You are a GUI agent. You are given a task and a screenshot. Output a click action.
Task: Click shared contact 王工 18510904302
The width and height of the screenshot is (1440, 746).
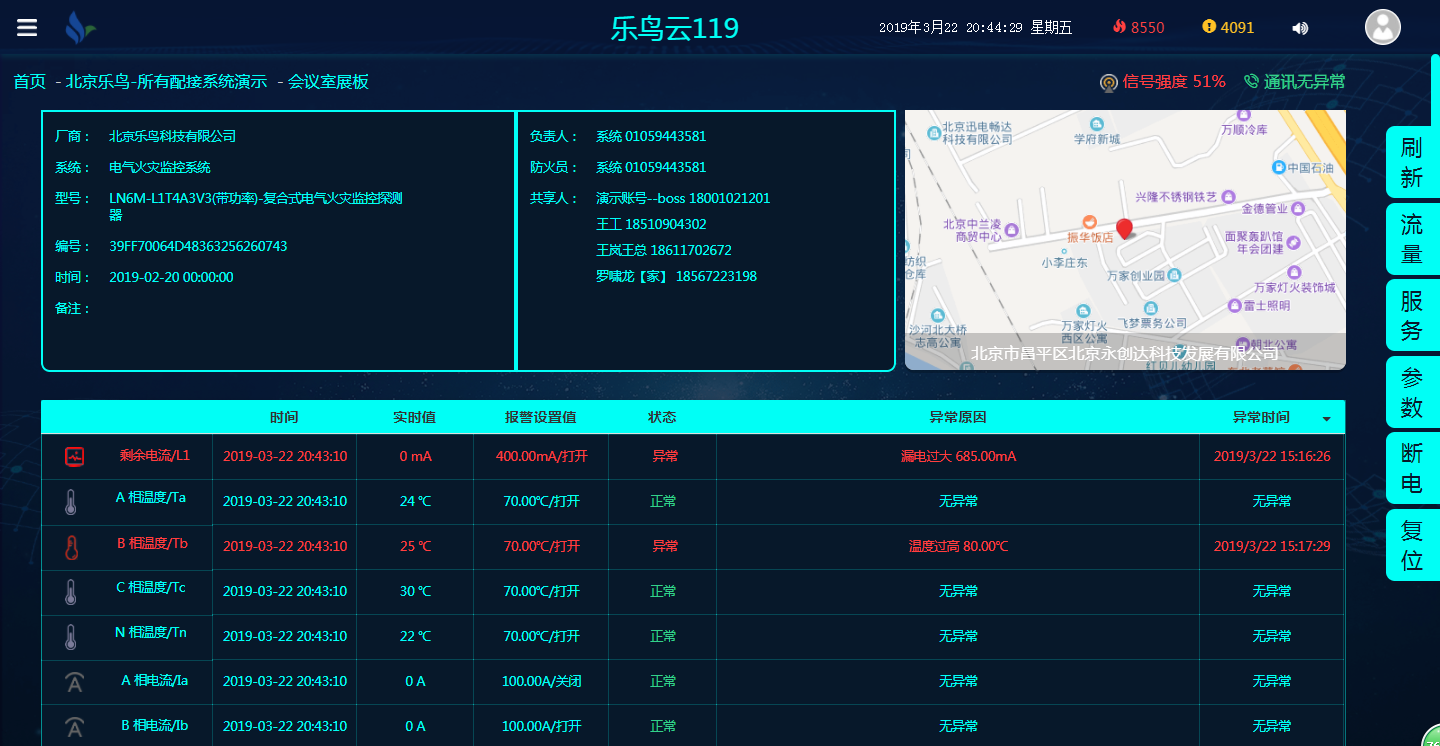click(x=651, y=224)
